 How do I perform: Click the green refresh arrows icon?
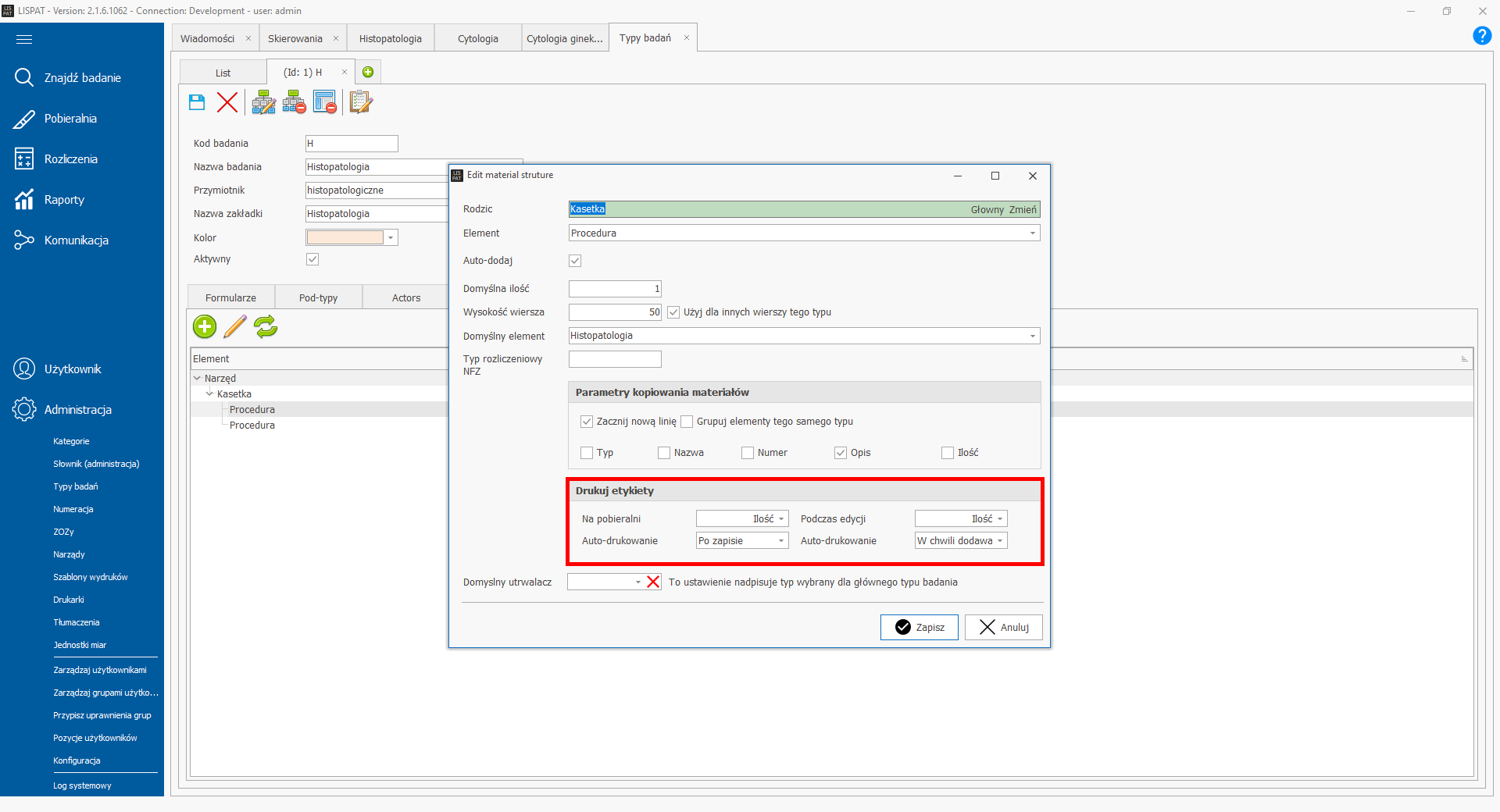click(x=266, y=326)
